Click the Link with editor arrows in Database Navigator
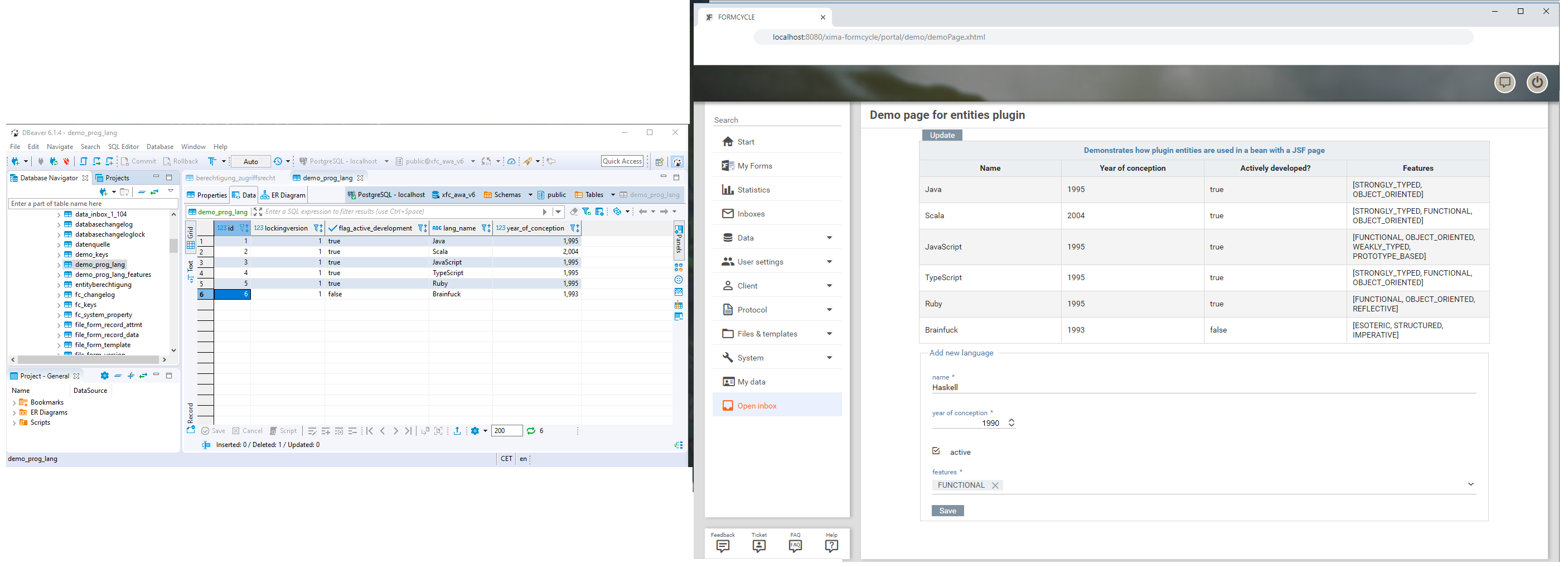Image resolution: width=1568 pixels, height=567 pixels. pyautogui.click(x=154, y=192)
